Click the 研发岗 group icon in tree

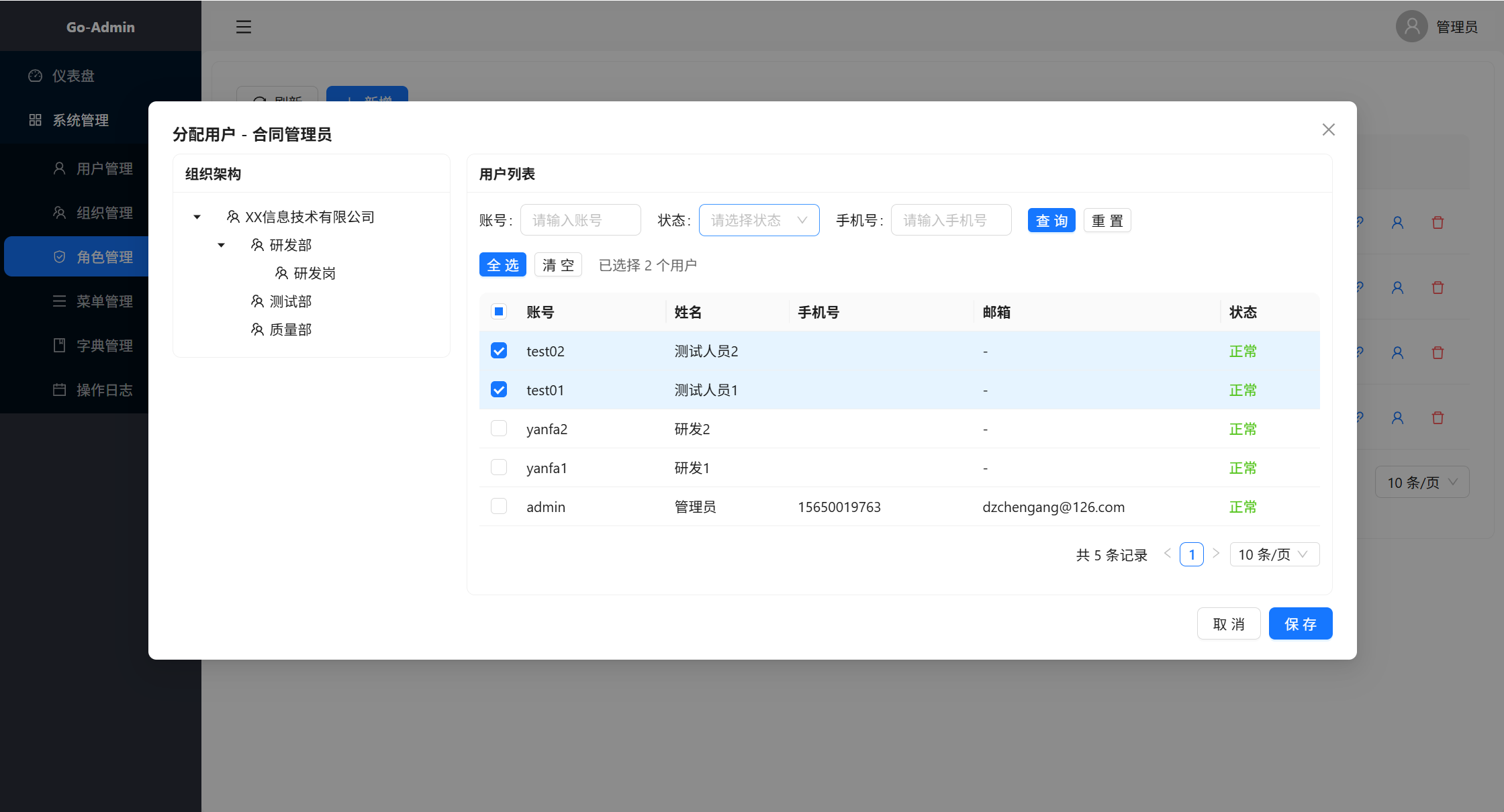click(281, 273)
